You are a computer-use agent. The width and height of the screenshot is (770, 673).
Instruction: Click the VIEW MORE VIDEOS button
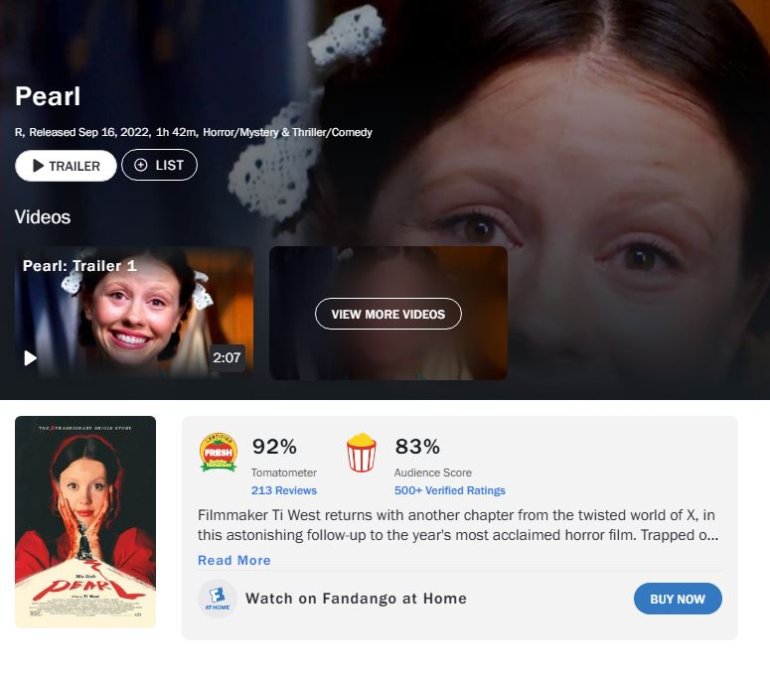pyautogui.click(x=388, y=314)
